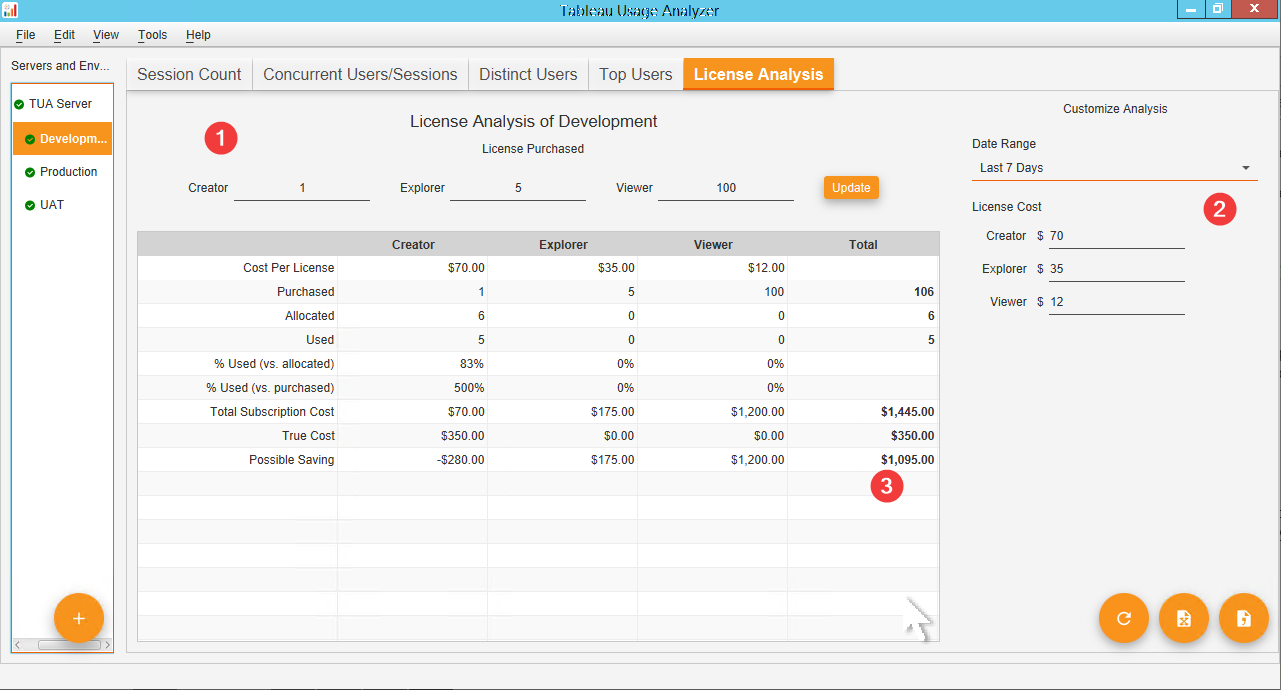
Task: Click the orange refresh data button
Action: (x=1123, y=618)
